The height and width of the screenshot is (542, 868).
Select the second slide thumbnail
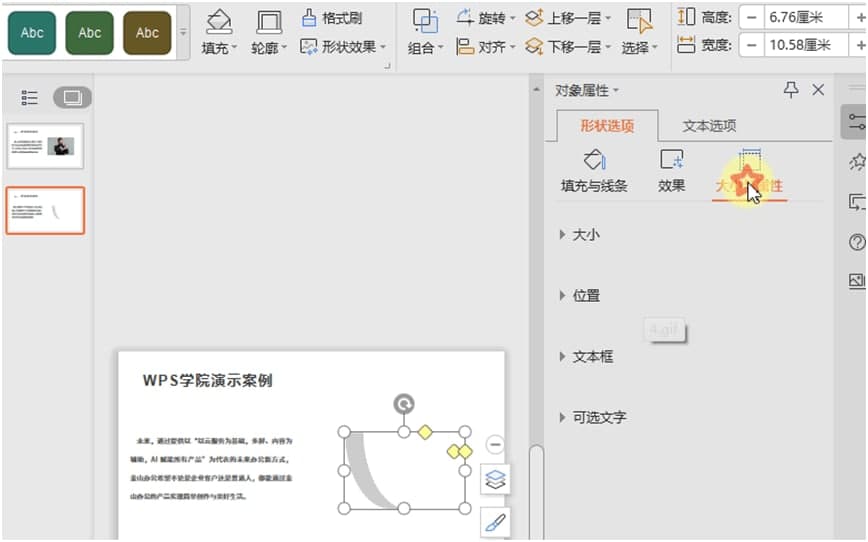(45, 211)
